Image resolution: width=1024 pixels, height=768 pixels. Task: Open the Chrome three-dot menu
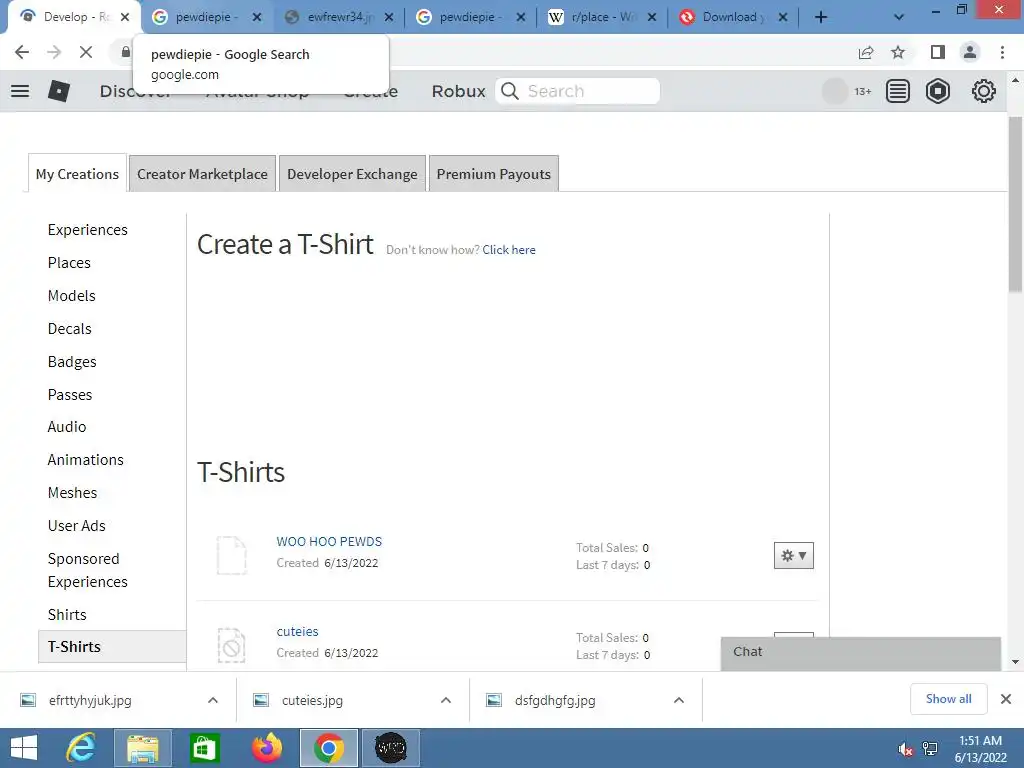click(1002, 52)
